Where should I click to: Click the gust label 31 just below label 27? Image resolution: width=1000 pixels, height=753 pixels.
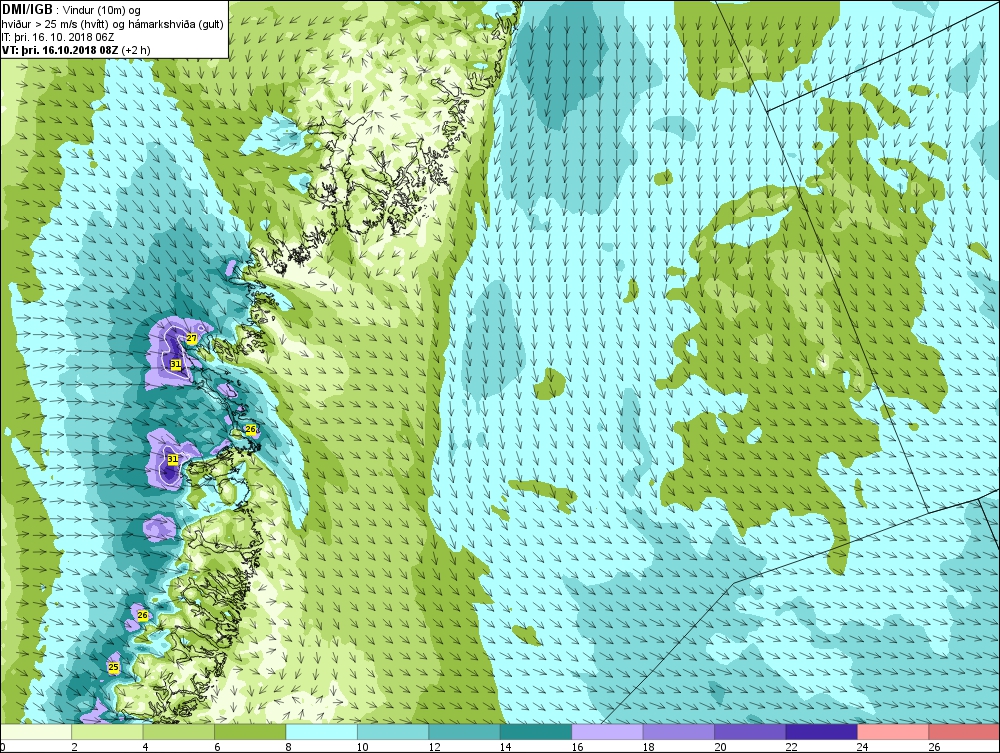[175, 365]
